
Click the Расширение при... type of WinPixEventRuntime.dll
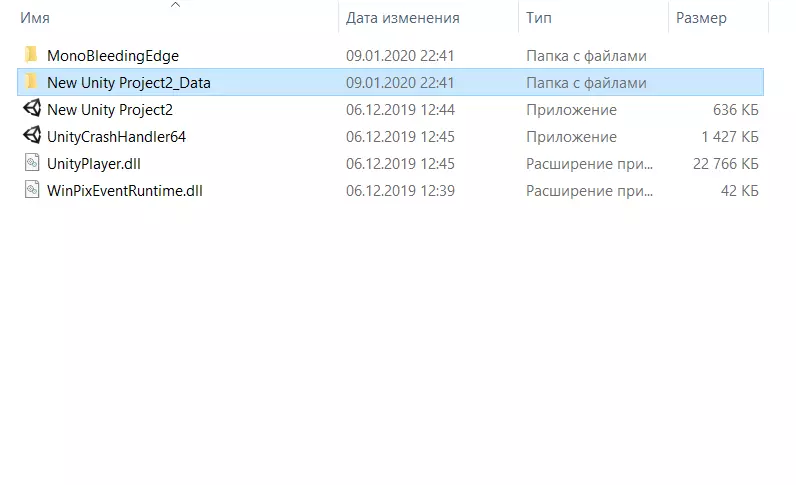pos(589,190)
